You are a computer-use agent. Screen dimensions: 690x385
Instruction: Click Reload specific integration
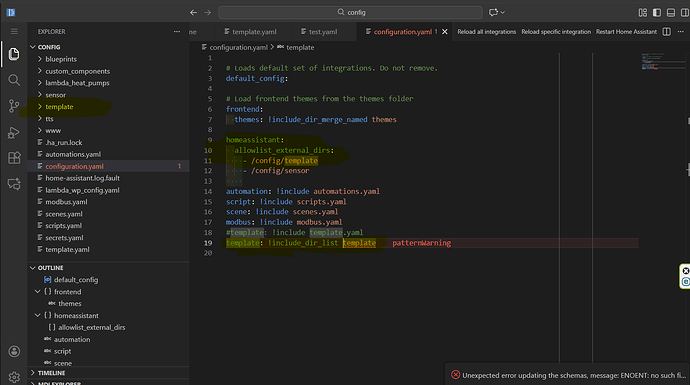click(x=556, y=32)
